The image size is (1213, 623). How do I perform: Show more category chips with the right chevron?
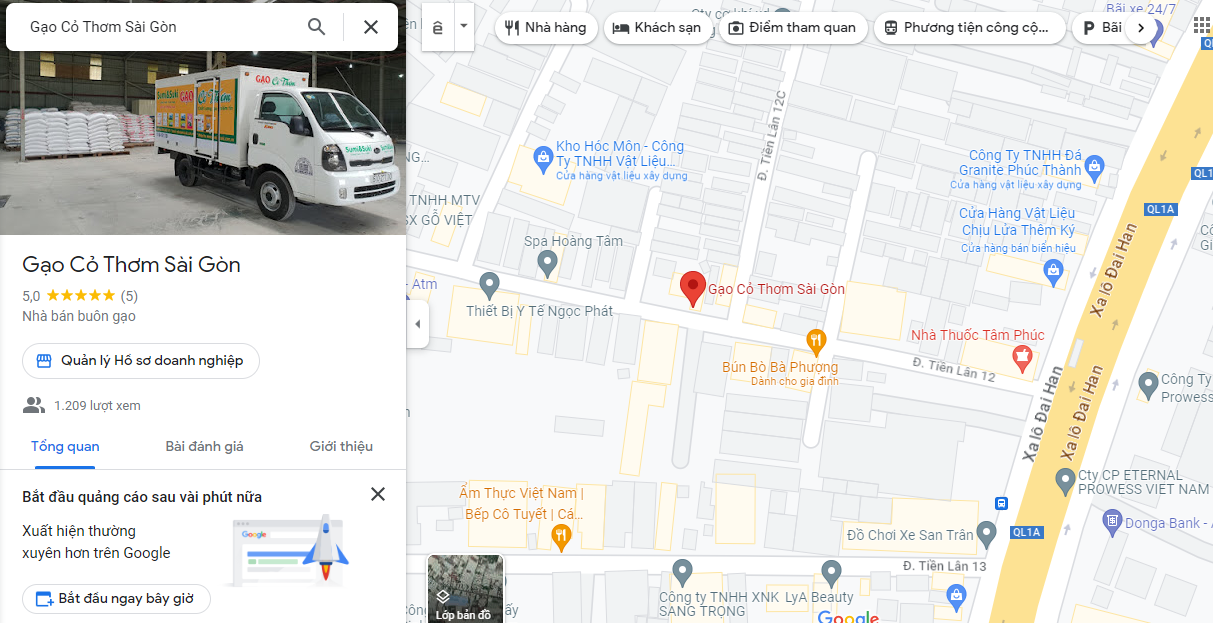coord(1141,28)
